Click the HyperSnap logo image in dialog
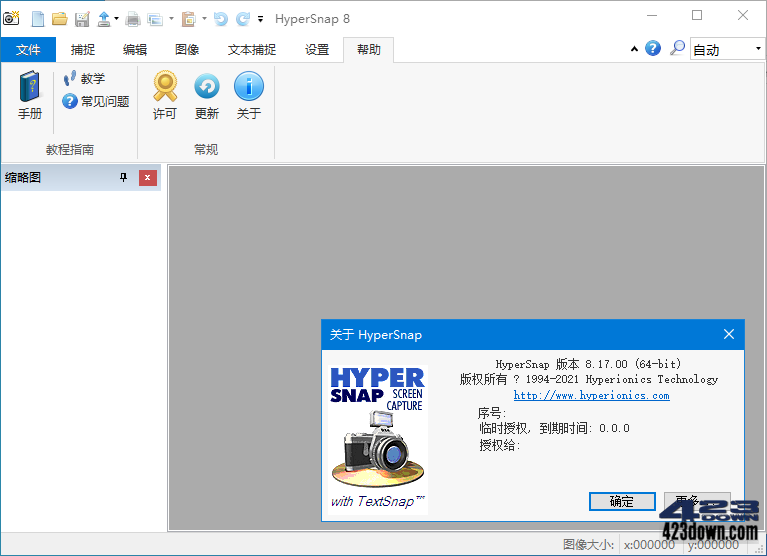The width and height of the screenshot is (767, 556). click(x=378, y=439)
